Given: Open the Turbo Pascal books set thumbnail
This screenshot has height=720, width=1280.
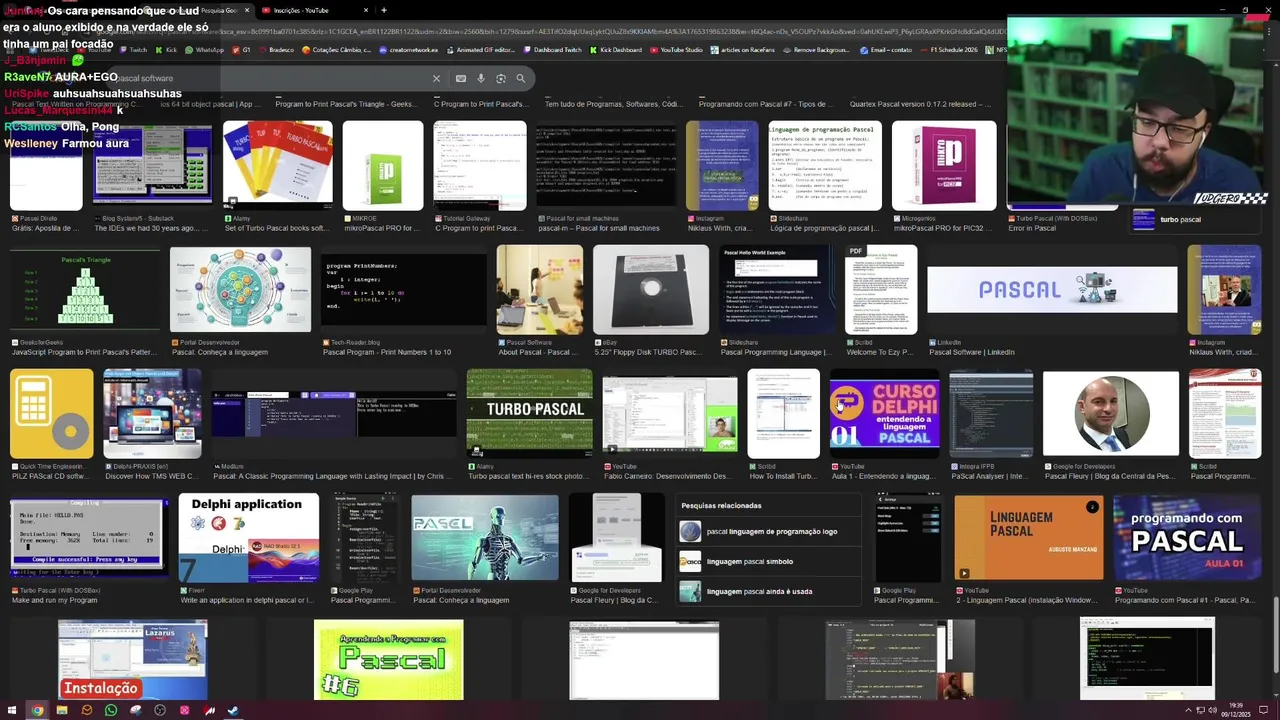Looking at the screenshot, I should (x=277, y=165).
